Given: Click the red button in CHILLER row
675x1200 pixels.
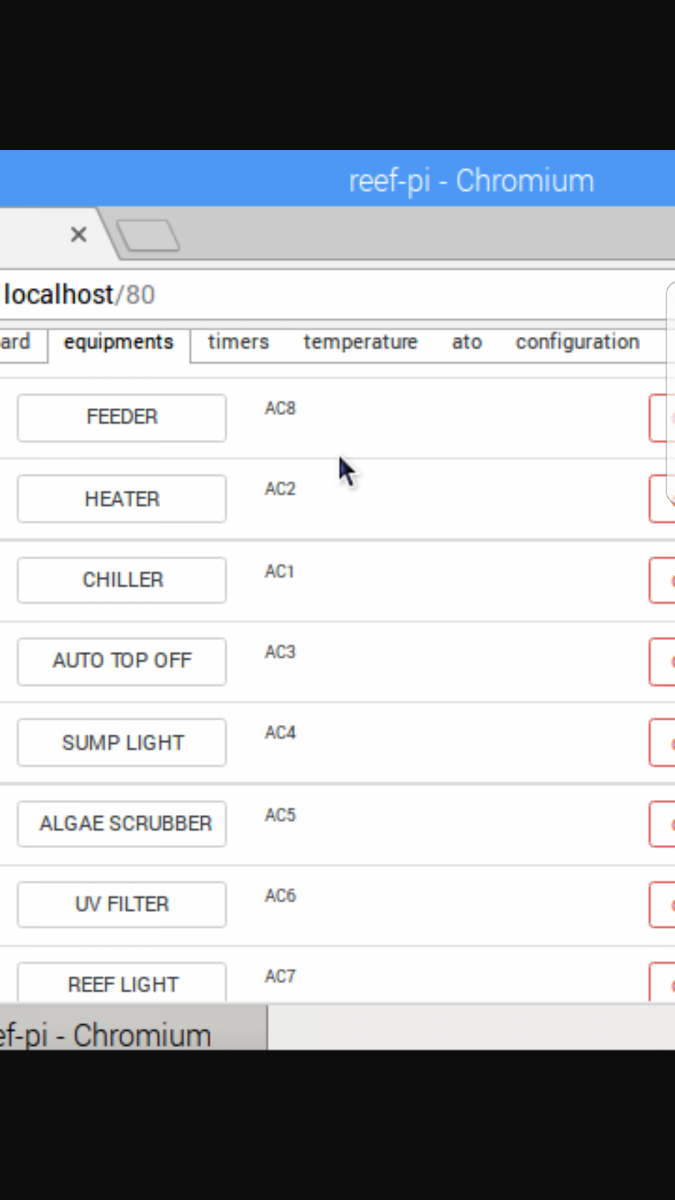Looking at the screenshot, I should [x=662, y=581].
